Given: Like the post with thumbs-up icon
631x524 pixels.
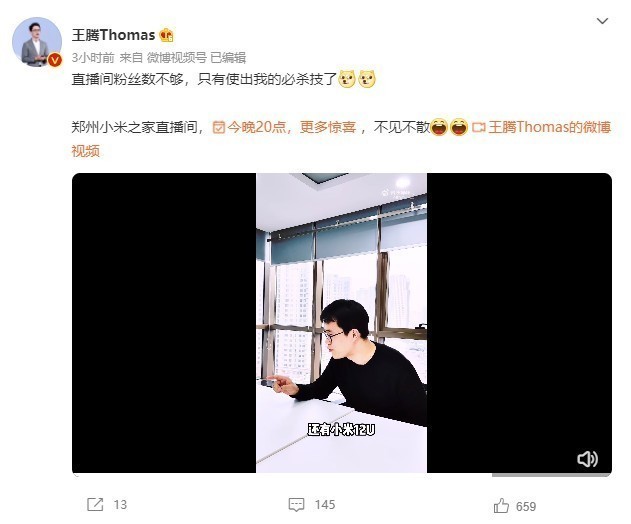Looking at the screenshot, I should pos(501,505).
